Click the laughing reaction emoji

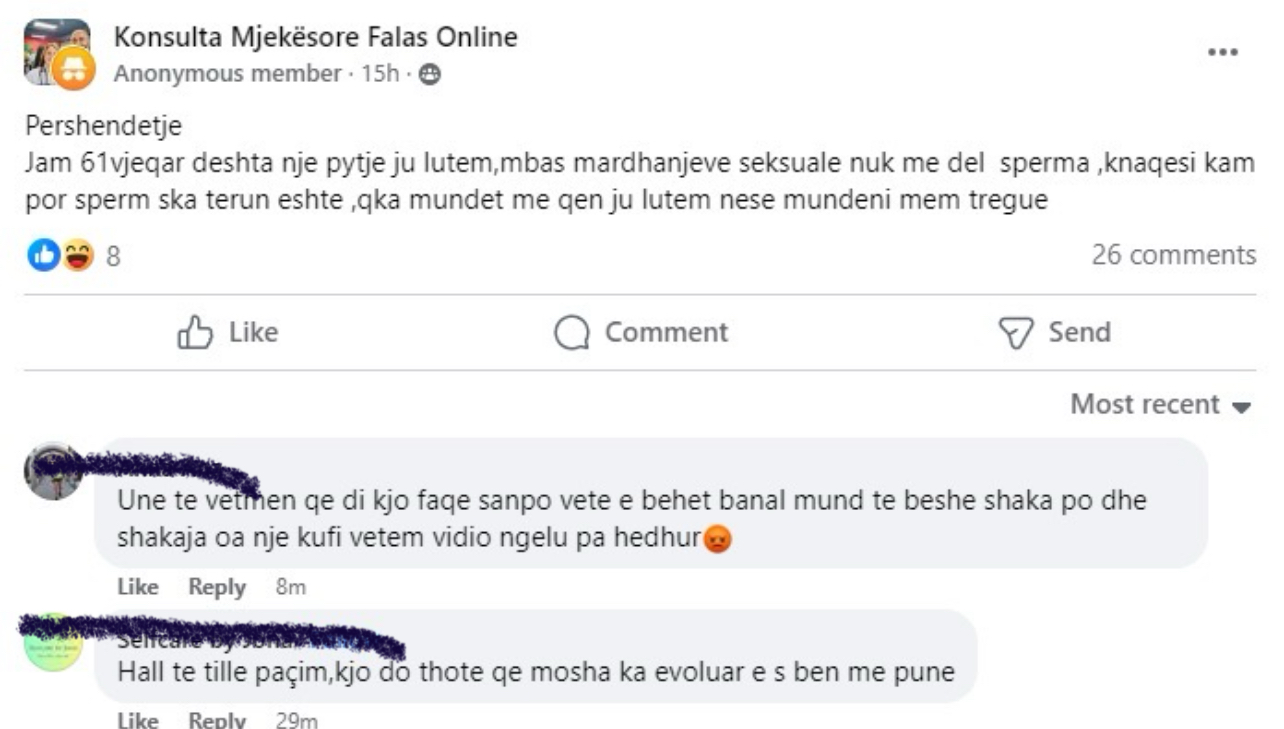click(x=77, y=256)
